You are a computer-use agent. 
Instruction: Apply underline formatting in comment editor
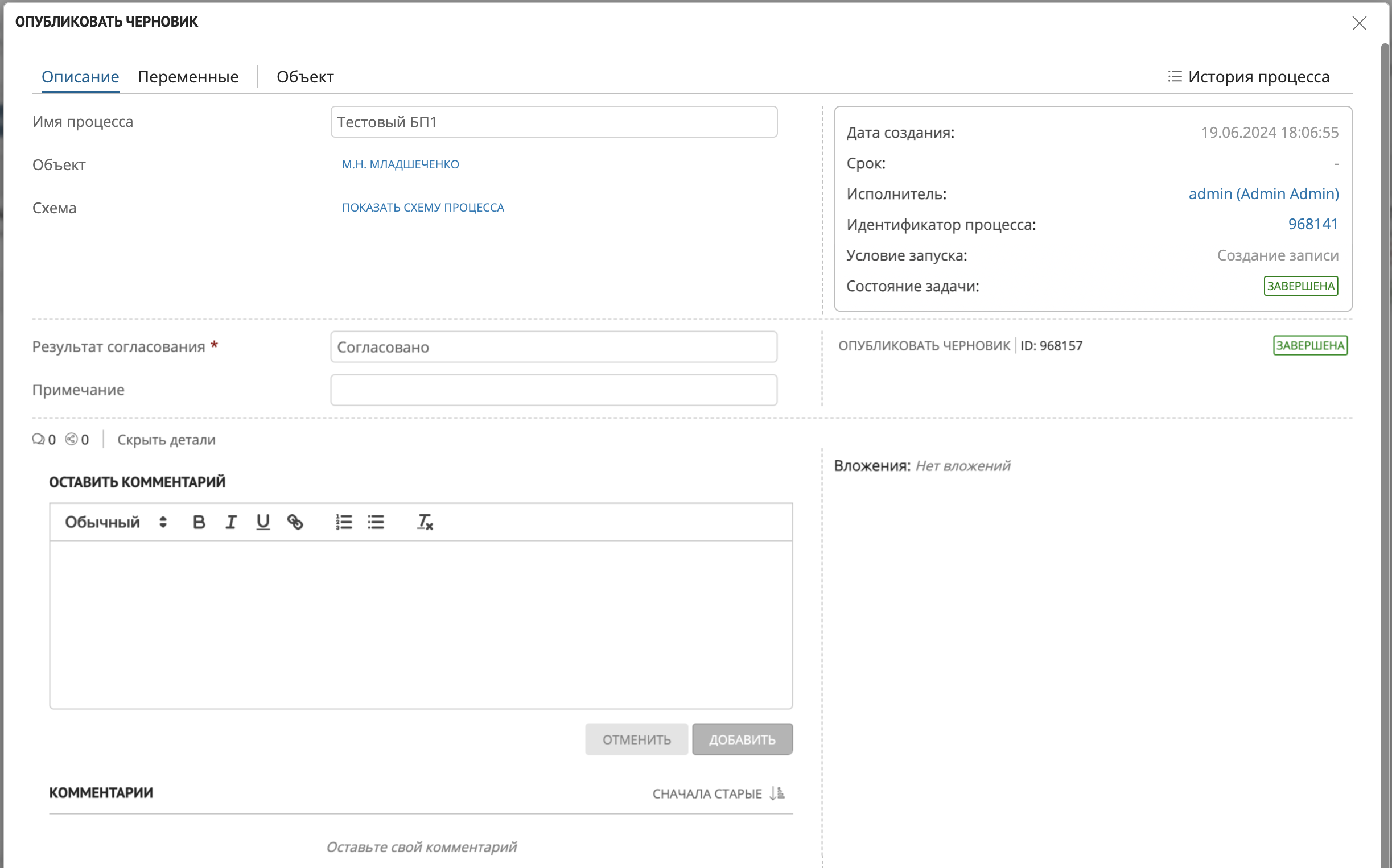tap(263, 522)
